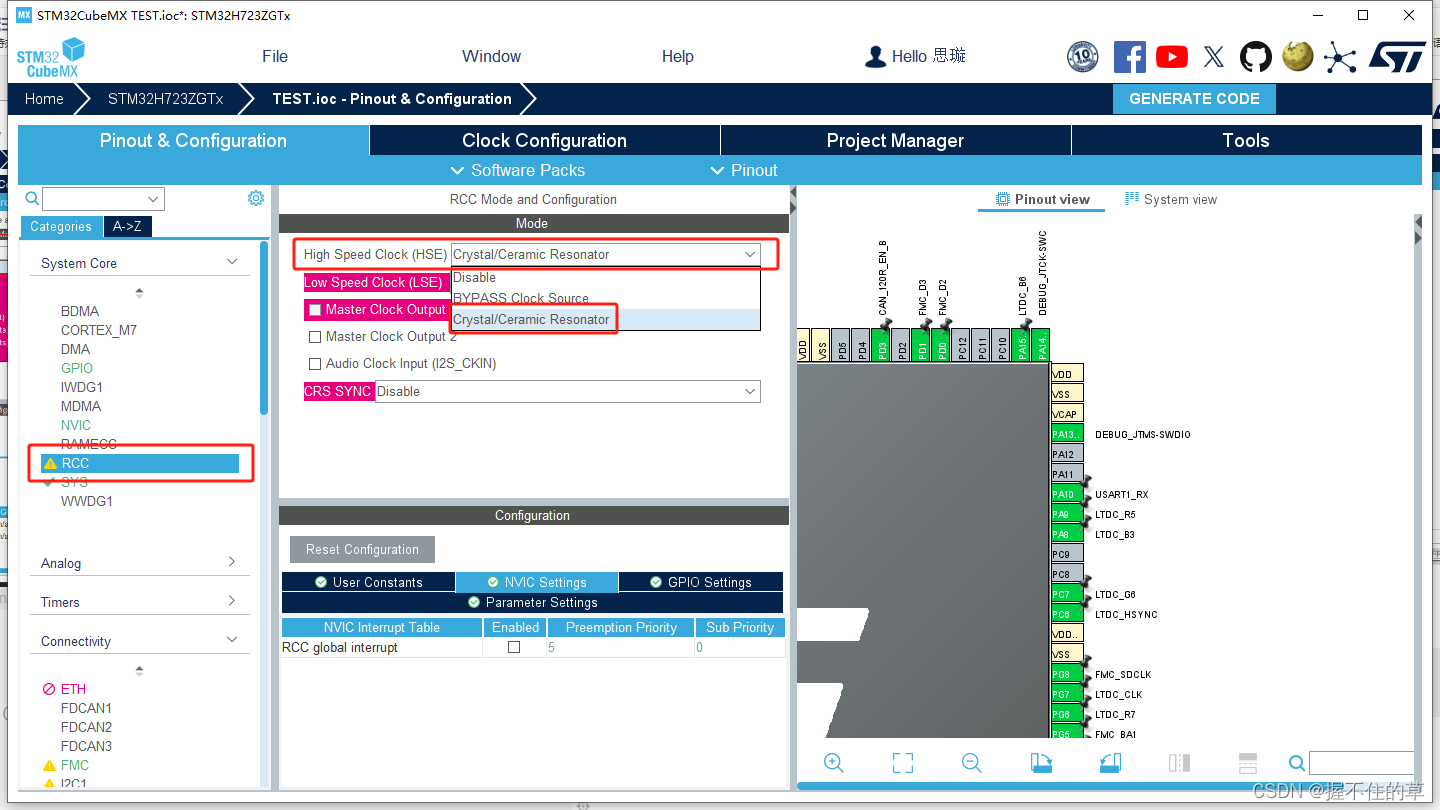Screen dimensions: 1440x810
Task: Click the vertical split view icon
Action: click(1179, 763)
